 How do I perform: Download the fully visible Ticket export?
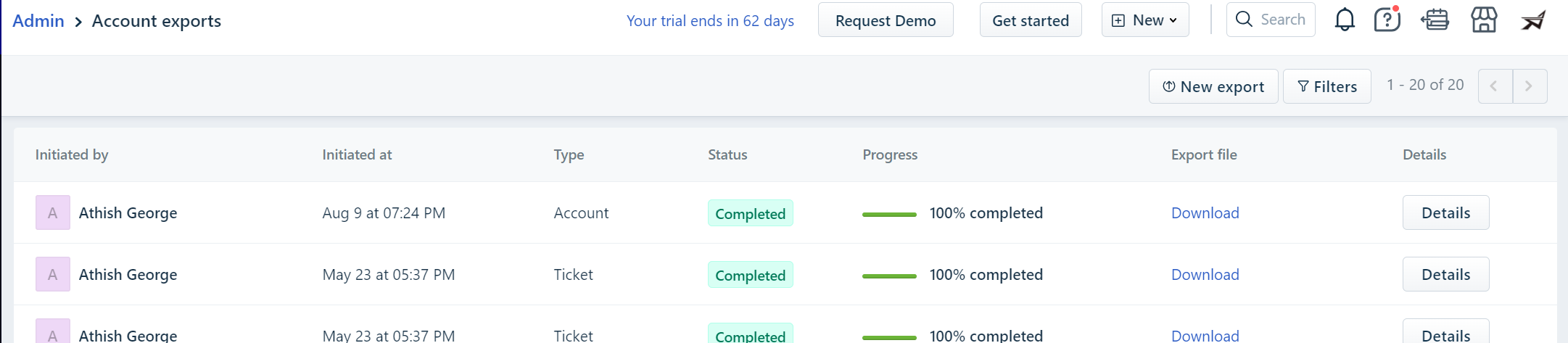click(1205, 275)
